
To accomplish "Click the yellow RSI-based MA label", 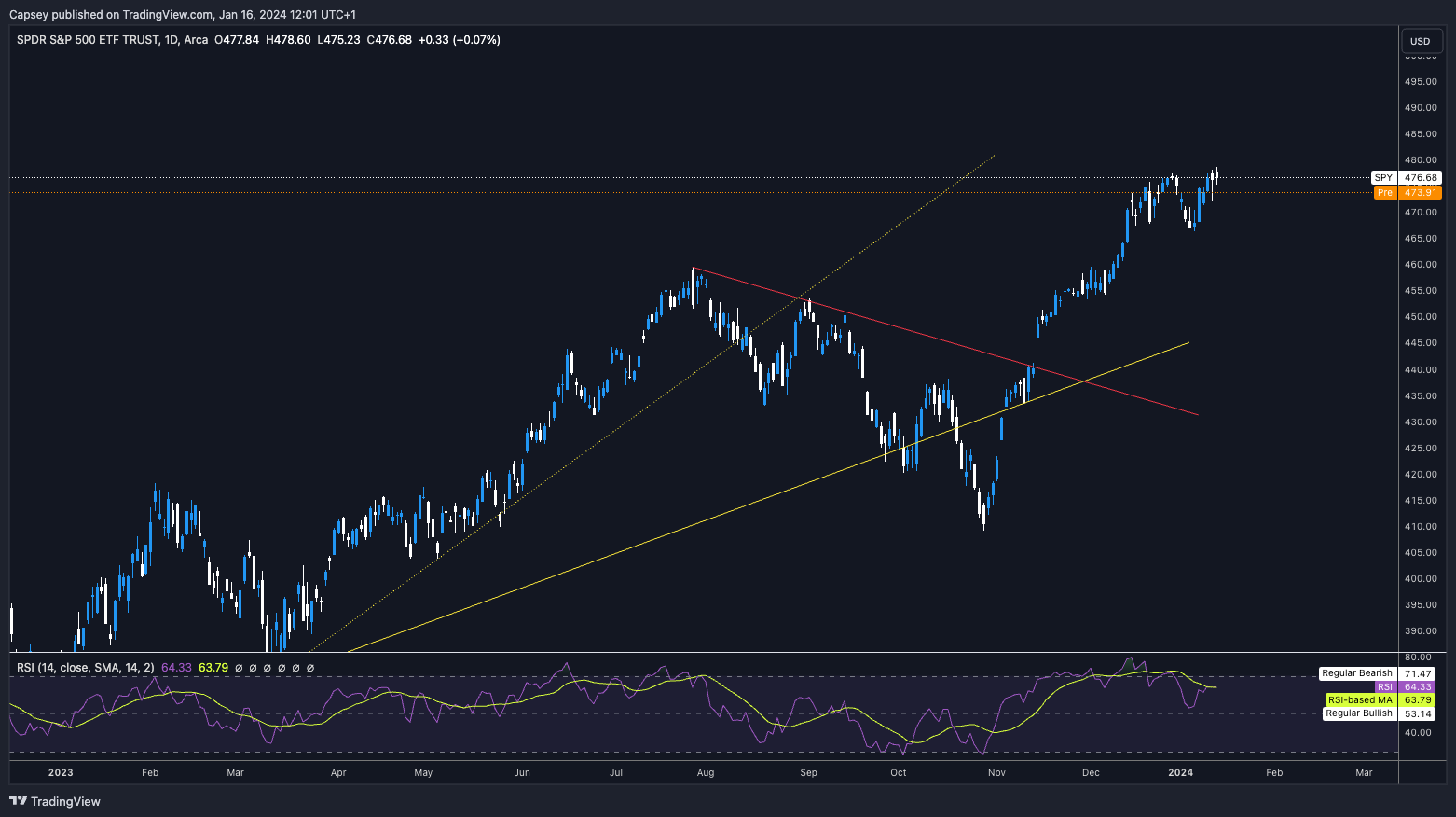I will (1359, 700).
